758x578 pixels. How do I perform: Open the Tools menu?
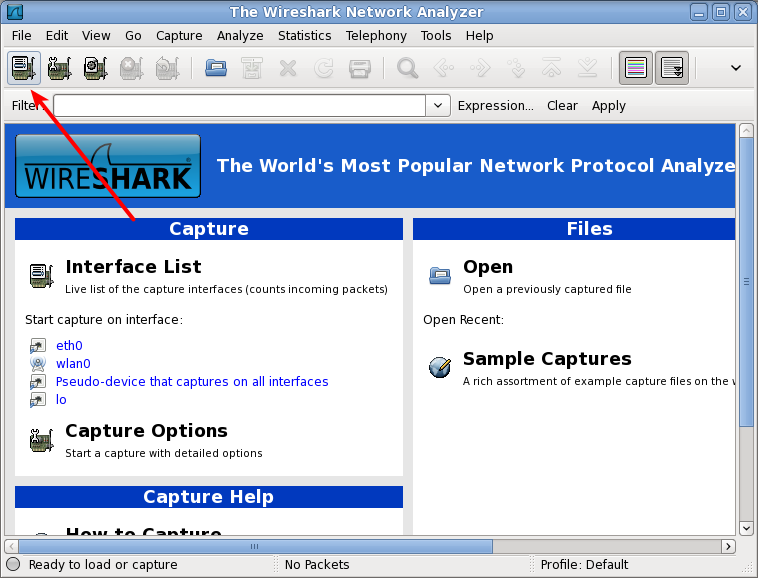(x=436, y=36)
